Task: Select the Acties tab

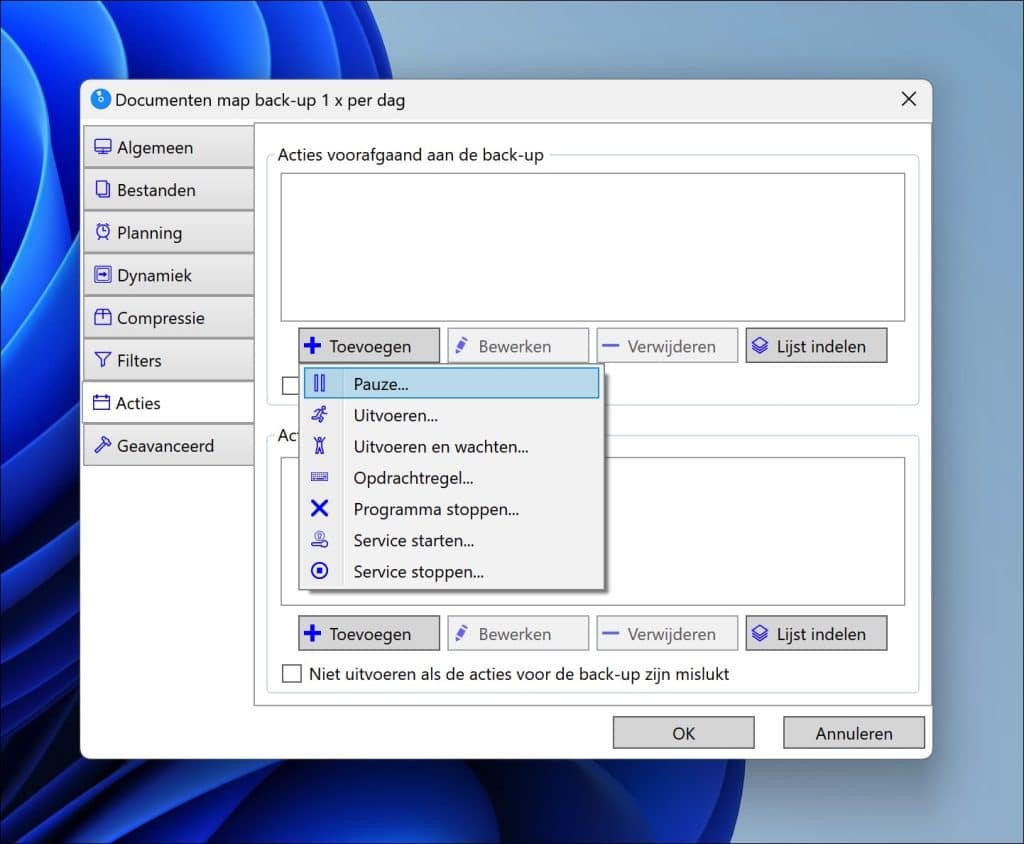Action: pyautogui.click(x=168, y=402)
